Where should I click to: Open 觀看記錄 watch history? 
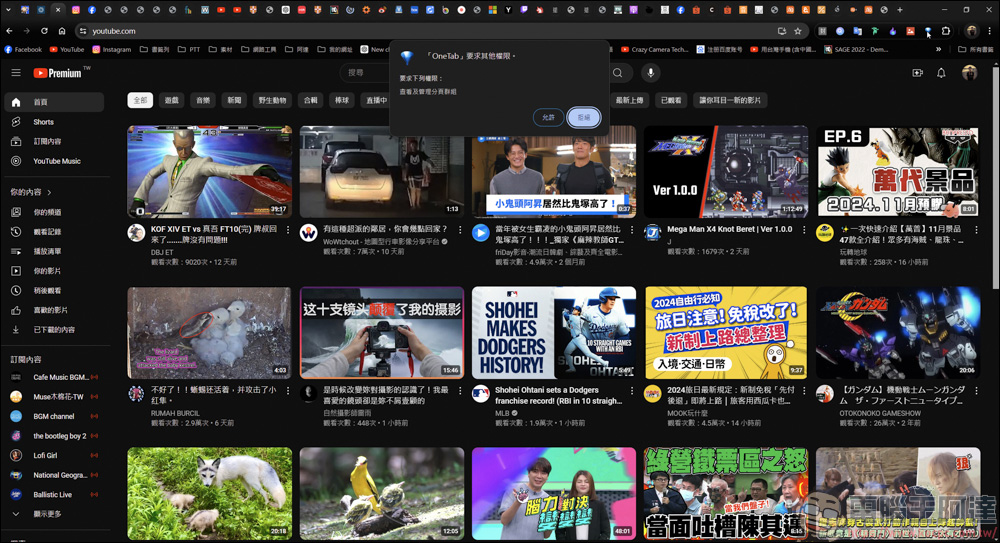54,232
